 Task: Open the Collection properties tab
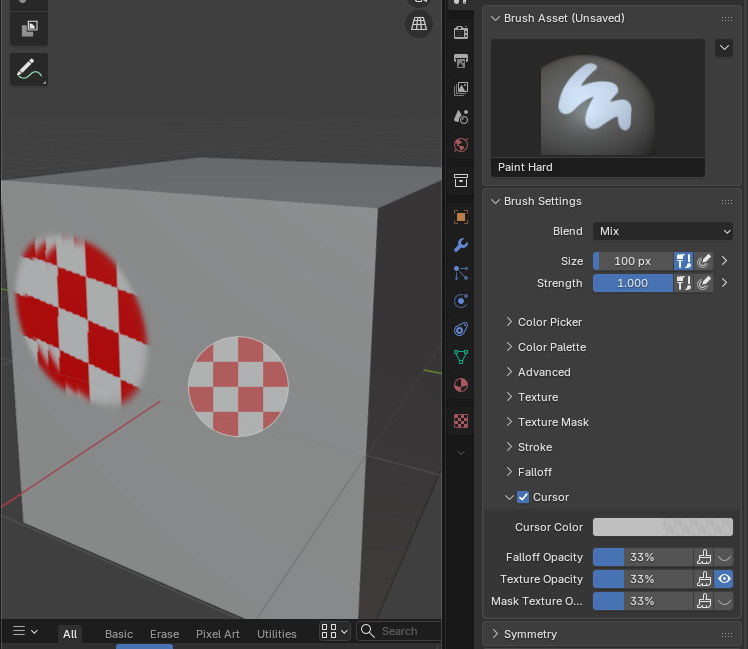[x=461, y=180]
